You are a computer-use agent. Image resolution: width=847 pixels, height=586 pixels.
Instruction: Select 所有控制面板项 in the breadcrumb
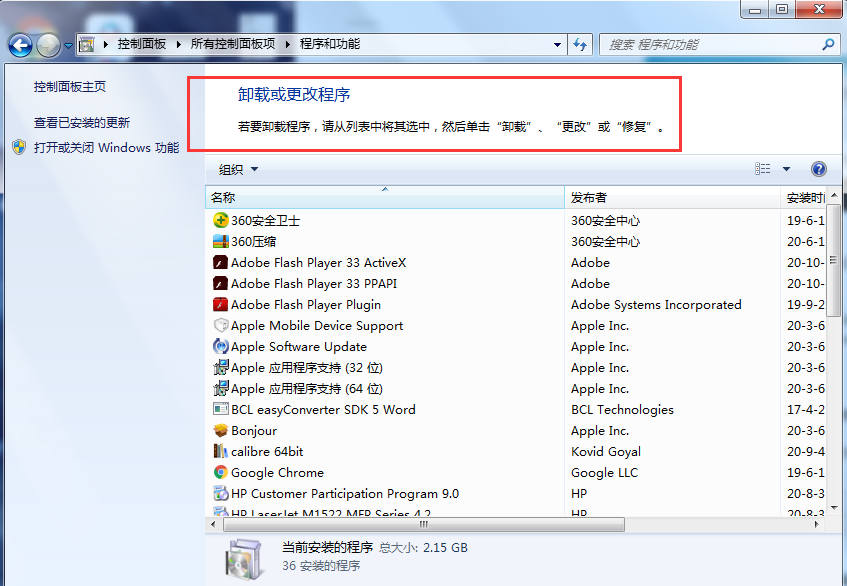click(233, 44)
